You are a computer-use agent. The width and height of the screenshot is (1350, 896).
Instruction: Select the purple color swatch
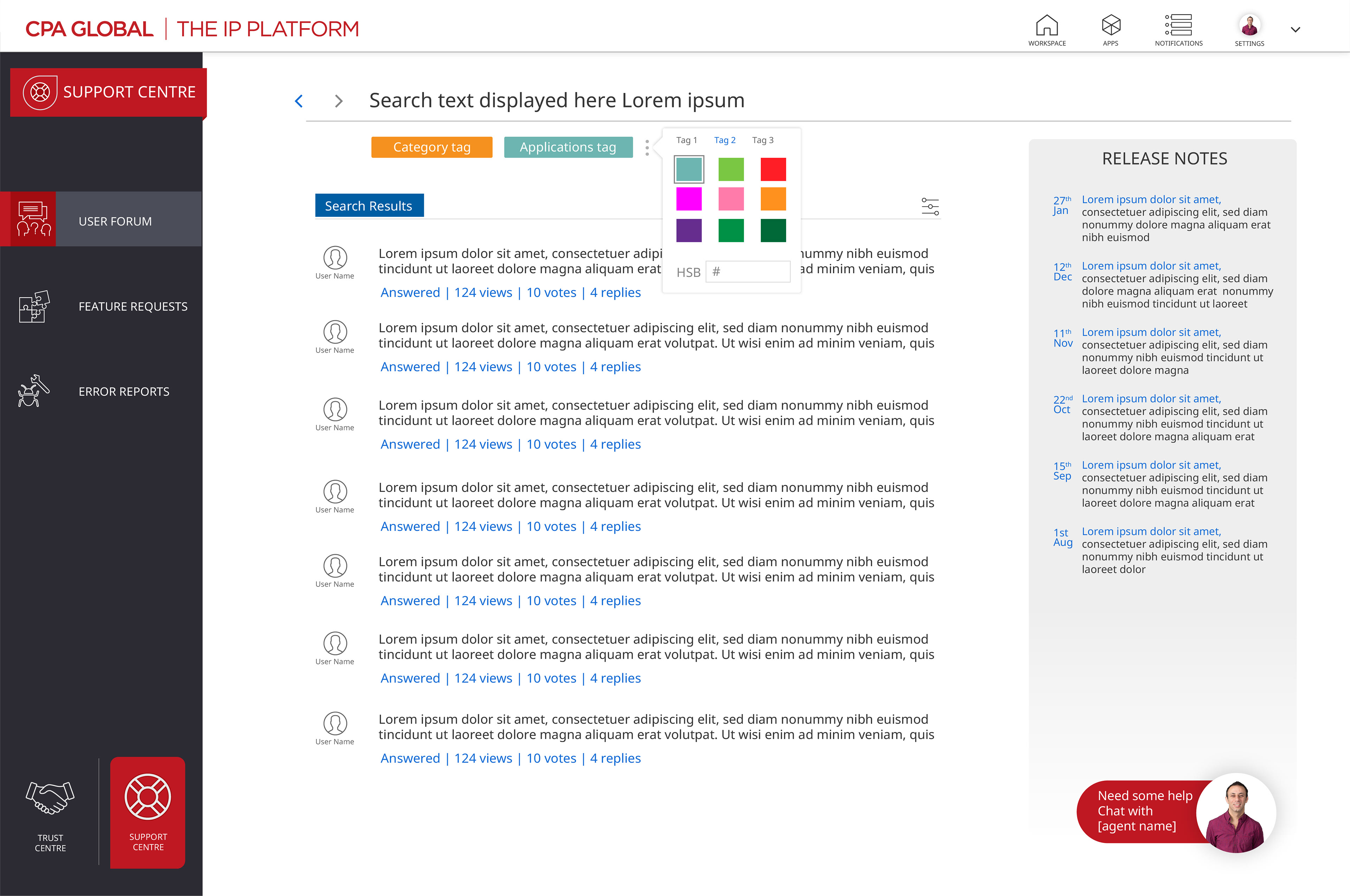pos(688,230)
